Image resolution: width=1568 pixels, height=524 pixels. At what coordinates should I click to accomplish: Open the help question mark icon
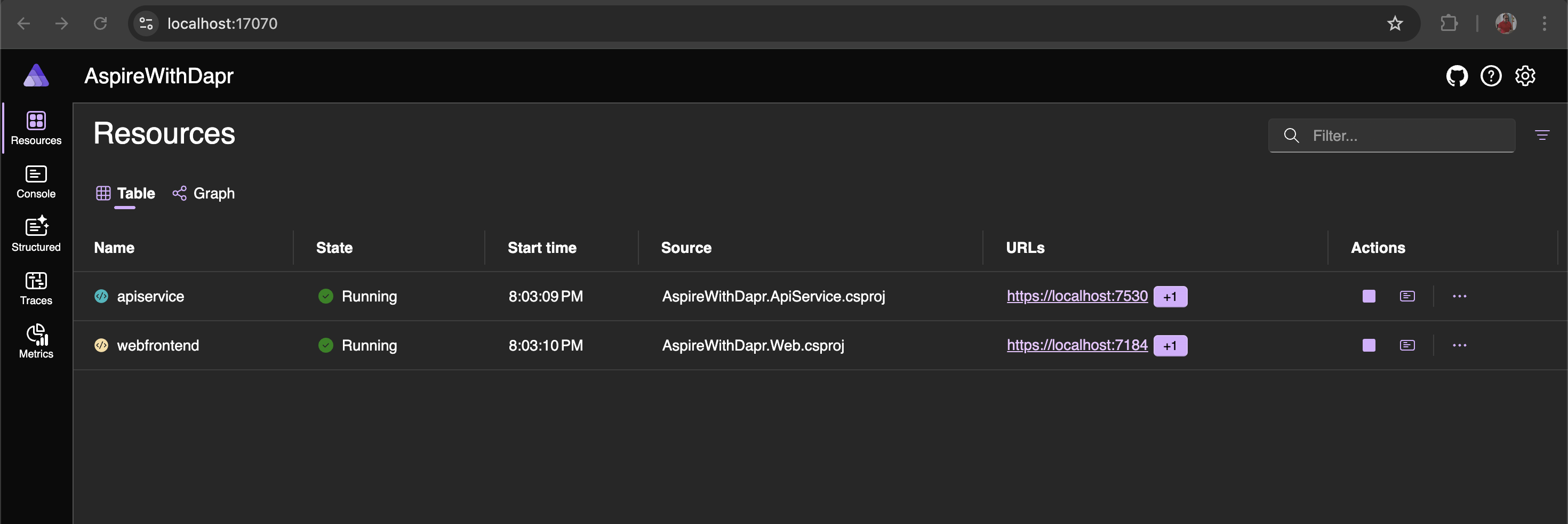point(1491,76)
